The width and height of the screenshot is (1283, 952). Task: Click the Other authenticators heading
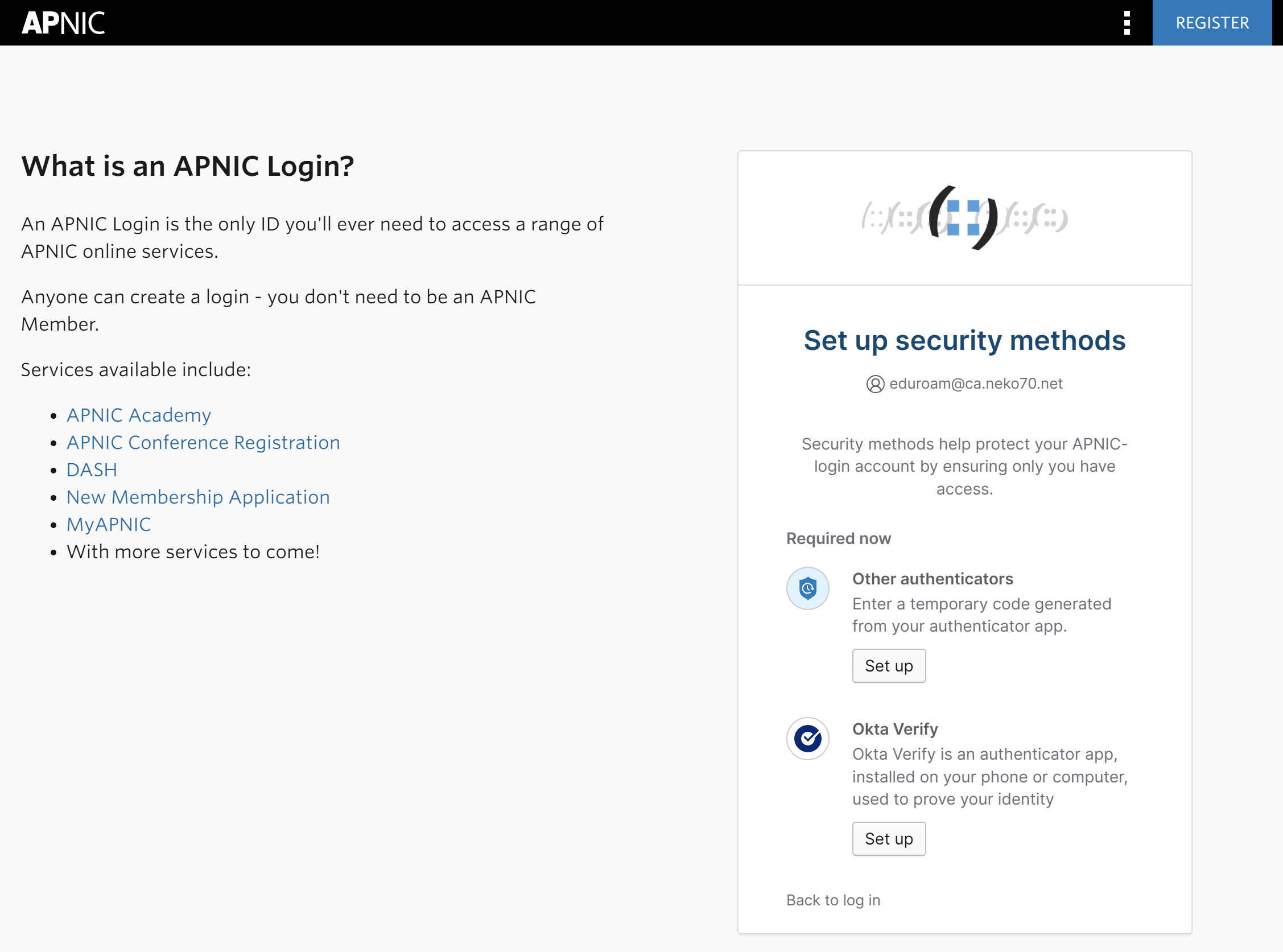(x=932, y=579)
